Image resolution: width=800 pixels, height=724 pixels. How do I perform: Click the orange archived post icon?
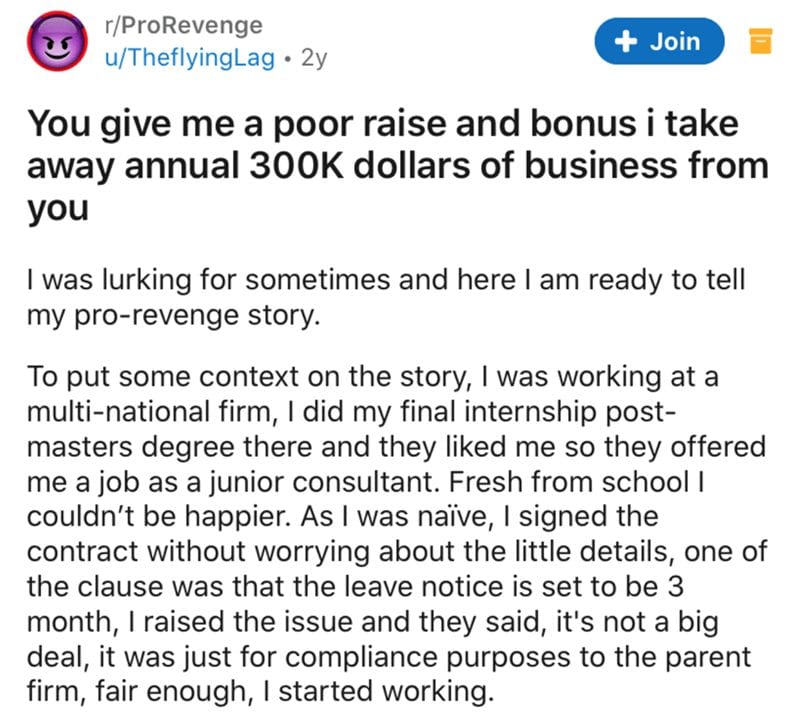click(760, 41)
